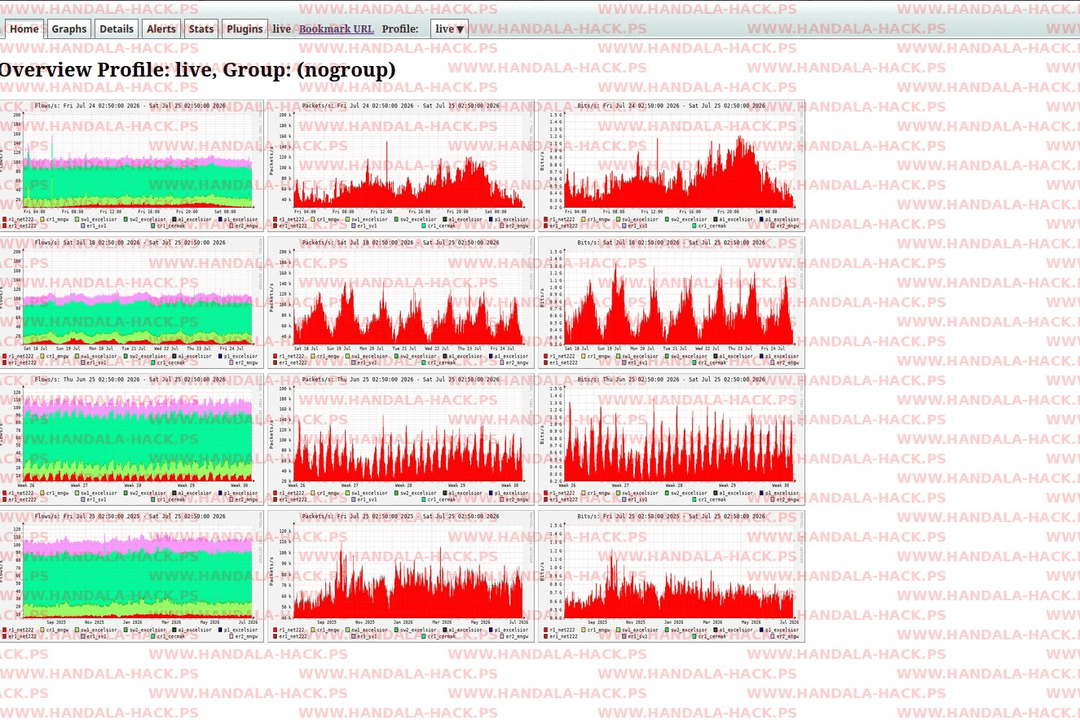This screenshot has height=725, width=1080.
Task: Open the Plugins tab
Action: click(x=245, y=29)
